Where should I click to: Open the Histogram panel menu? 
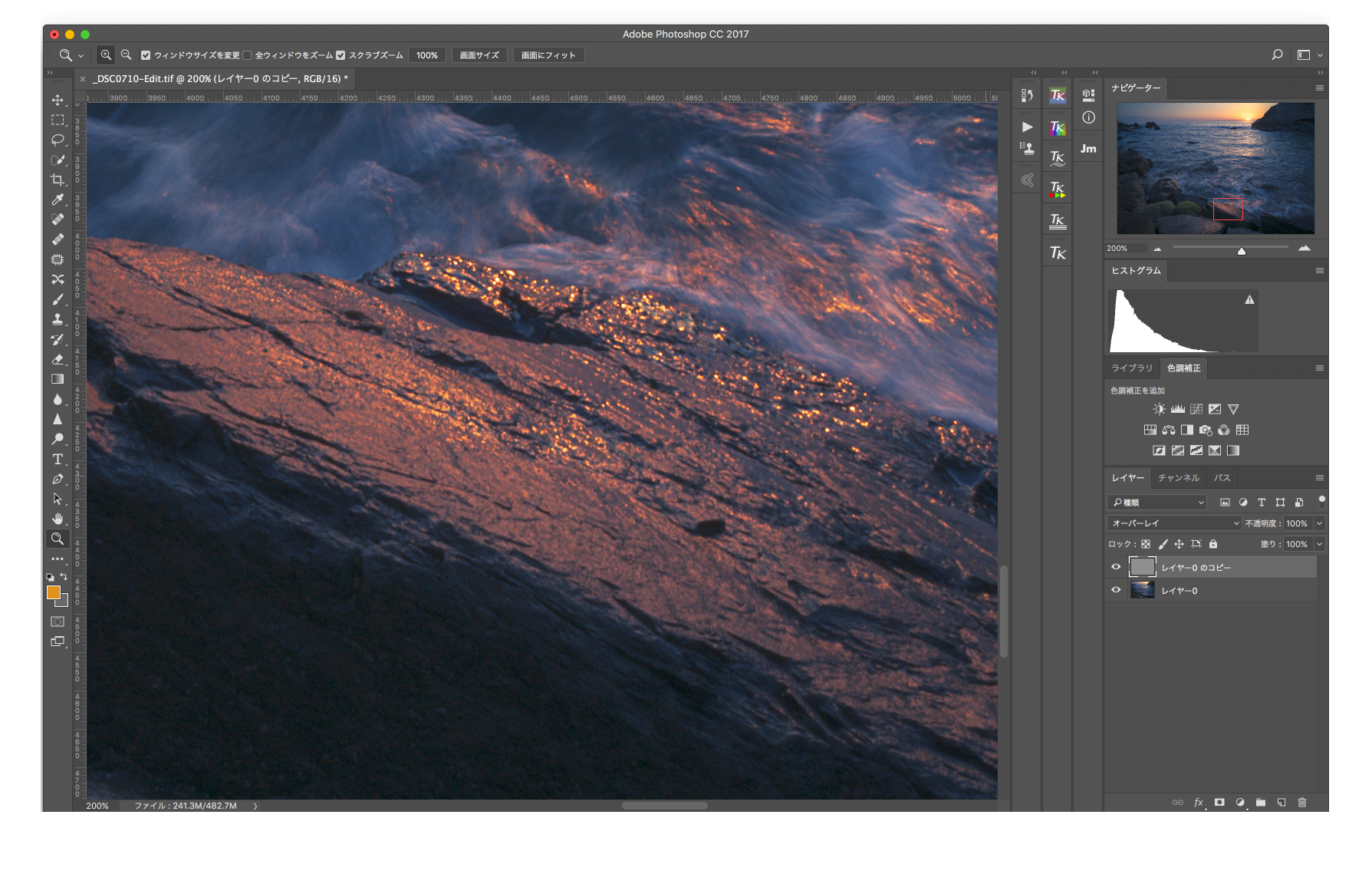pos(1320,270)
